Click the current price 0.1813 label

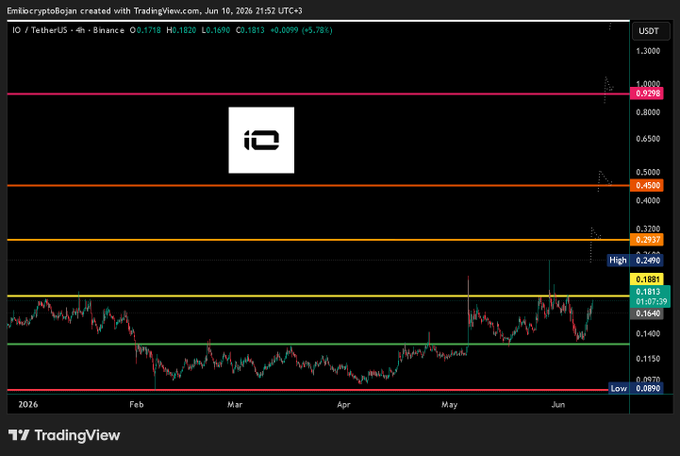click(650, 296)
